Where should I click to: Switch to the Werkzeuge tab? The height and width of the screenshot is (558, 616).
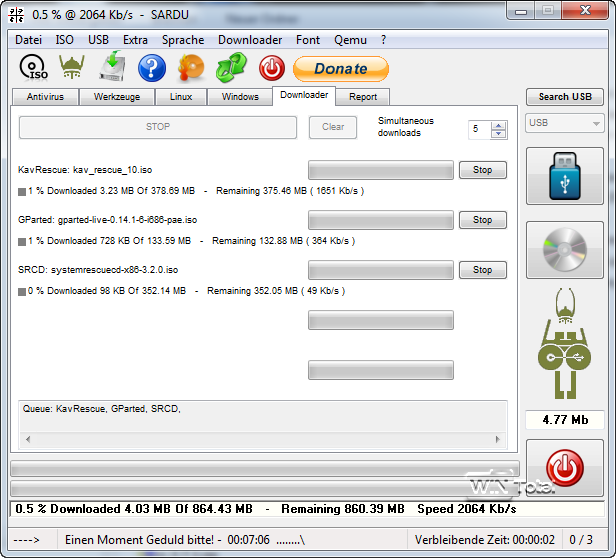[117, 97]
